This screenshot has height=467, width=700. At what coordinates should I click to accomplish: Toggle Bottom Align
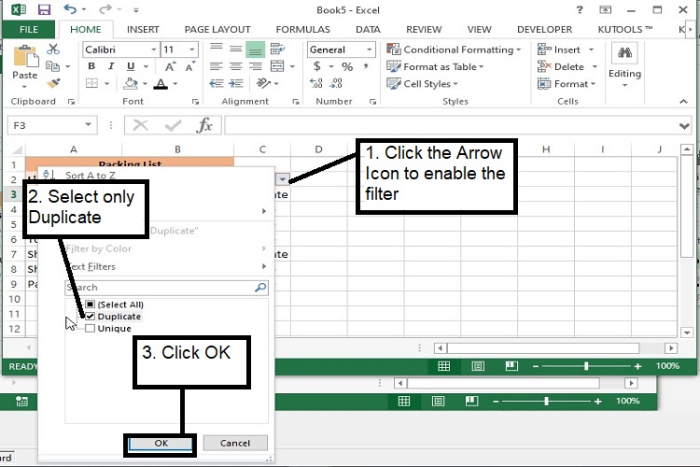coord(255,49)
